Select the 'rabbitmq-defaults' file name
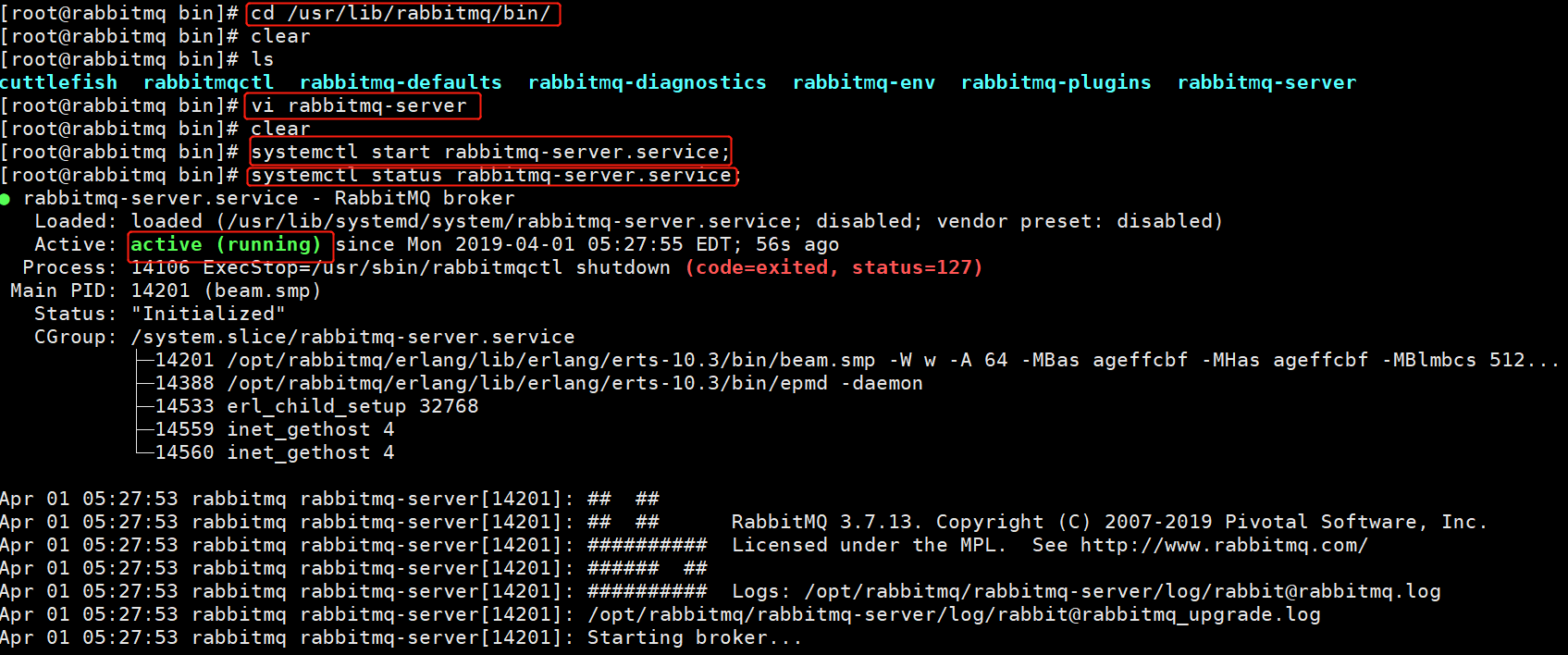The image size is (1568, 655). tap(401, 82)
